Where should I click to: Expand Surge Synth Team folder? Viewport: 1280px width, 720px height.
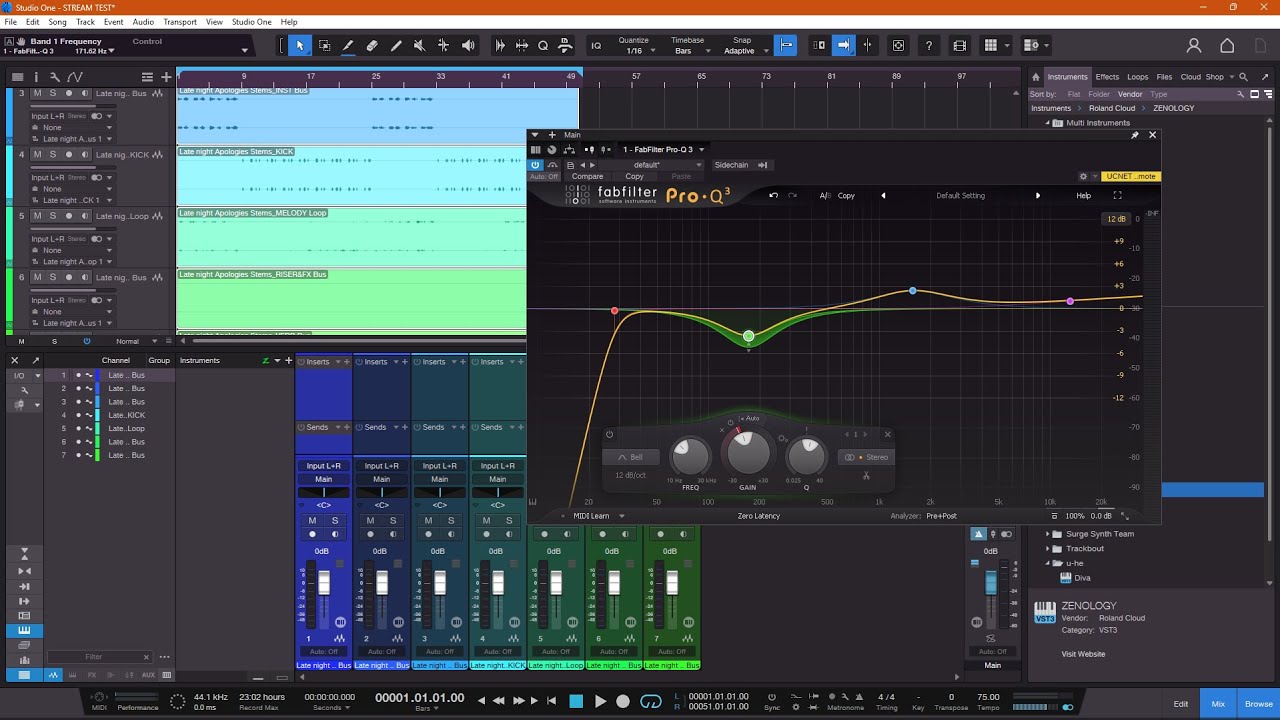click(1048, 534)
